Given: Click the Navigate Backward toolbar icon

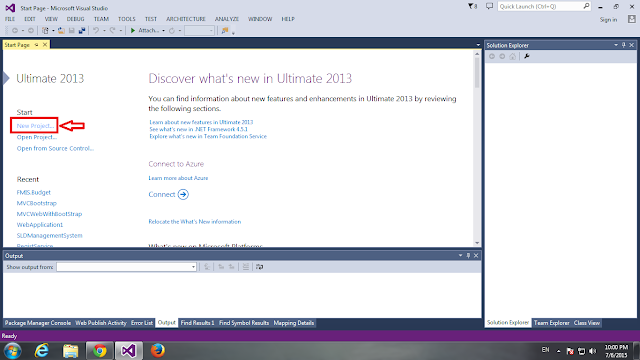Looking at the screenshot, I should (x=15, y=31).
